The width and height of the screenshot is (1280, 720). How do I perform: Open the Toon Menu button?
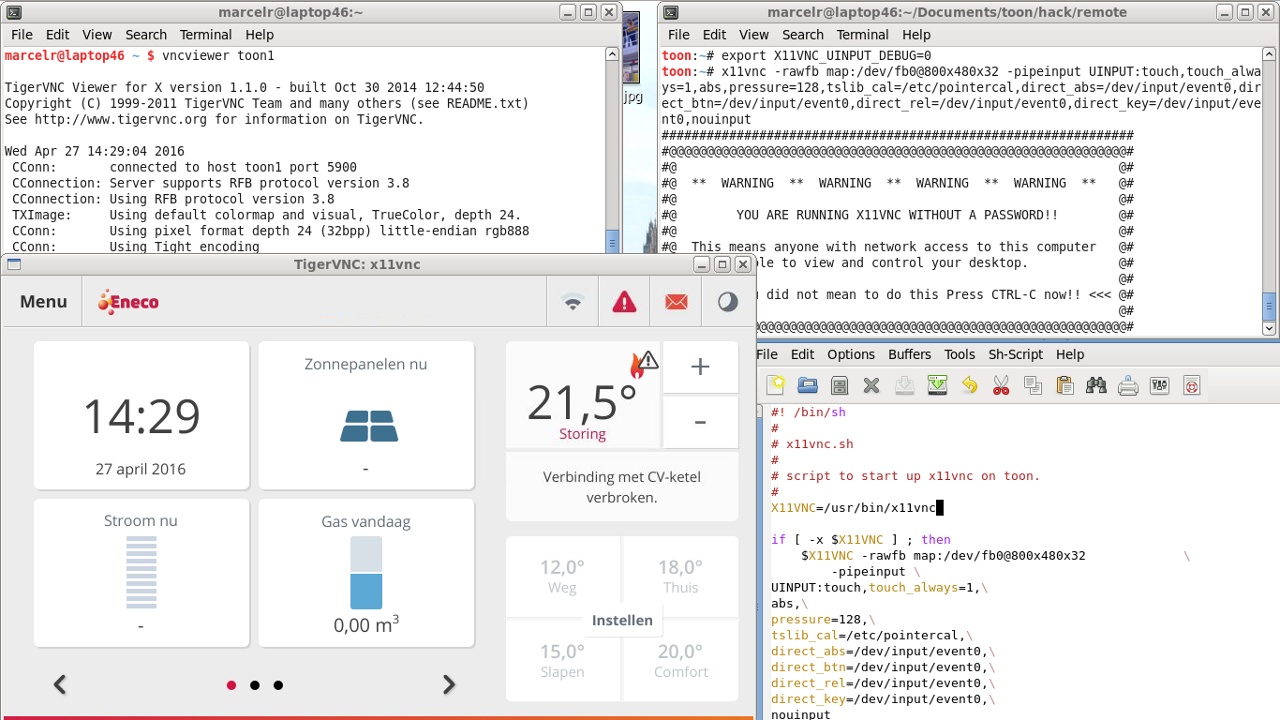click(x=43, y=302)
